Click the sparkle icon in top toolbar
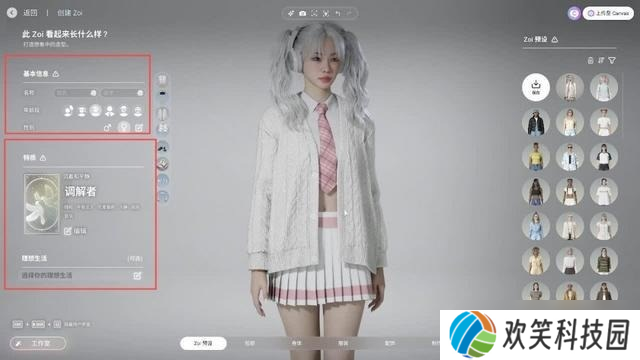The width and height of the screenshot is (640, 360). coord(291,13)
